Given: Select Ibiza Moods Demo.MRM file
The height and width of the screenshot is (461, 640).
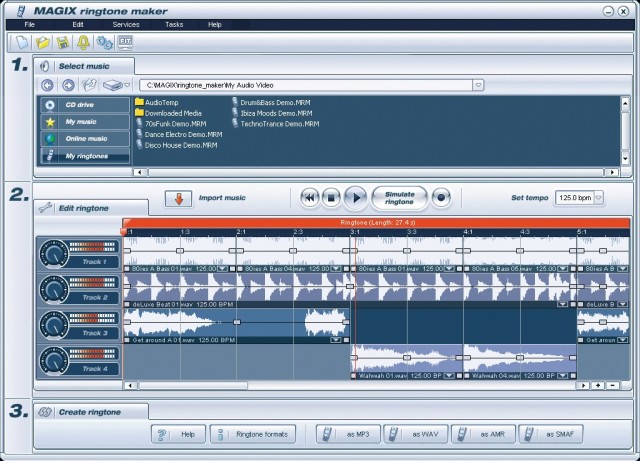Looking at the screenshot, I should pyautogui.click(x=272, y=113).
